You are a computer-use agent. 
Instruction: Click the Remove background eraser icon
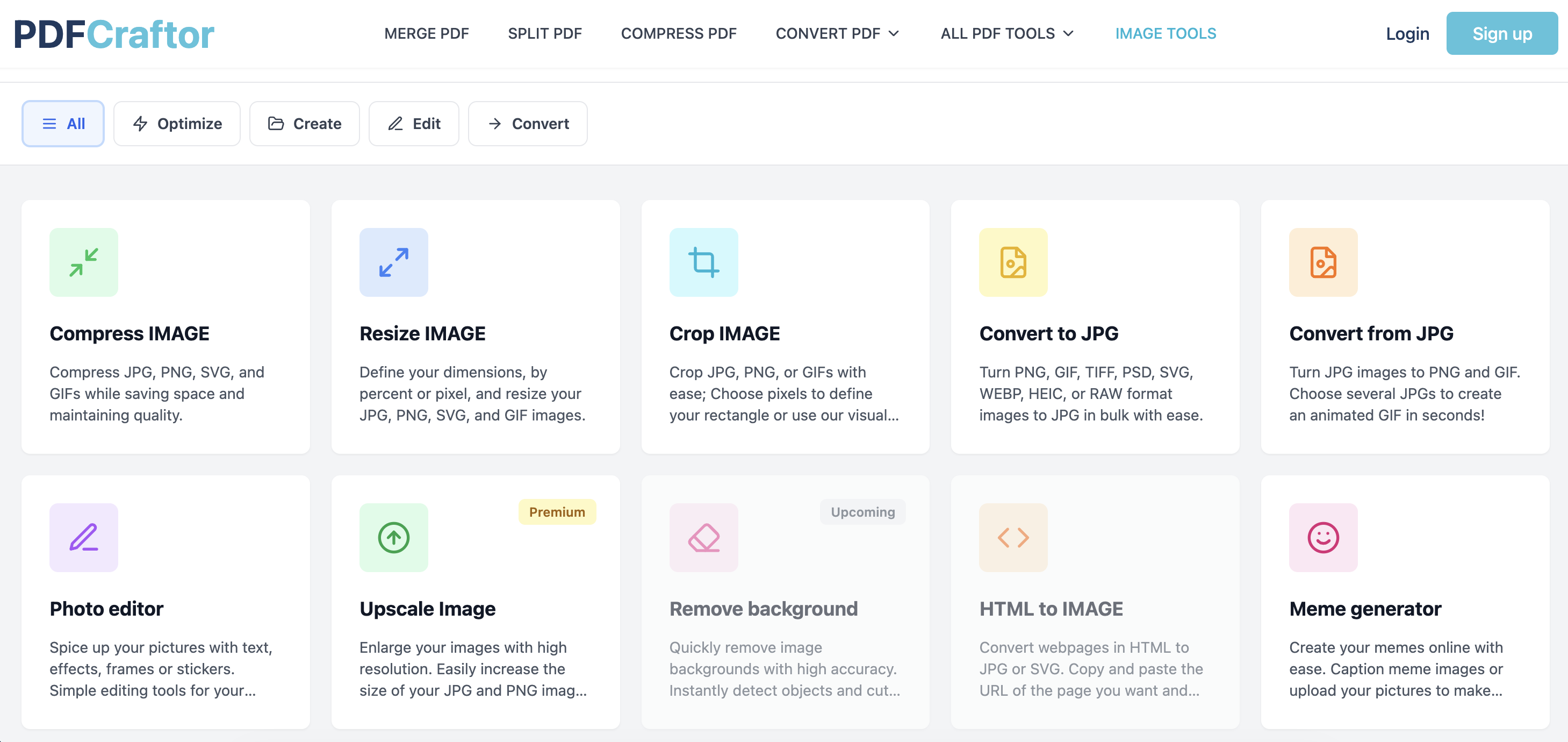click(x=703, y=538)
